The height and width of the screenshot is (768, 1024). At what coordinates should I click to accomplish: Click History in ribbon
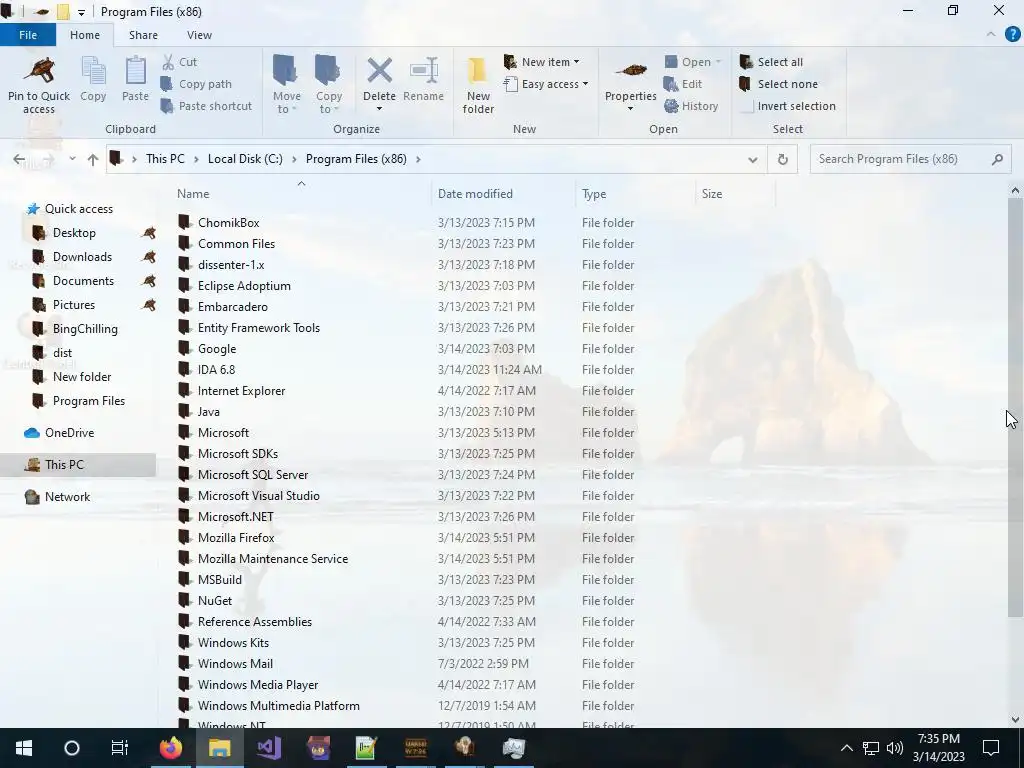[x=691, y=106]
